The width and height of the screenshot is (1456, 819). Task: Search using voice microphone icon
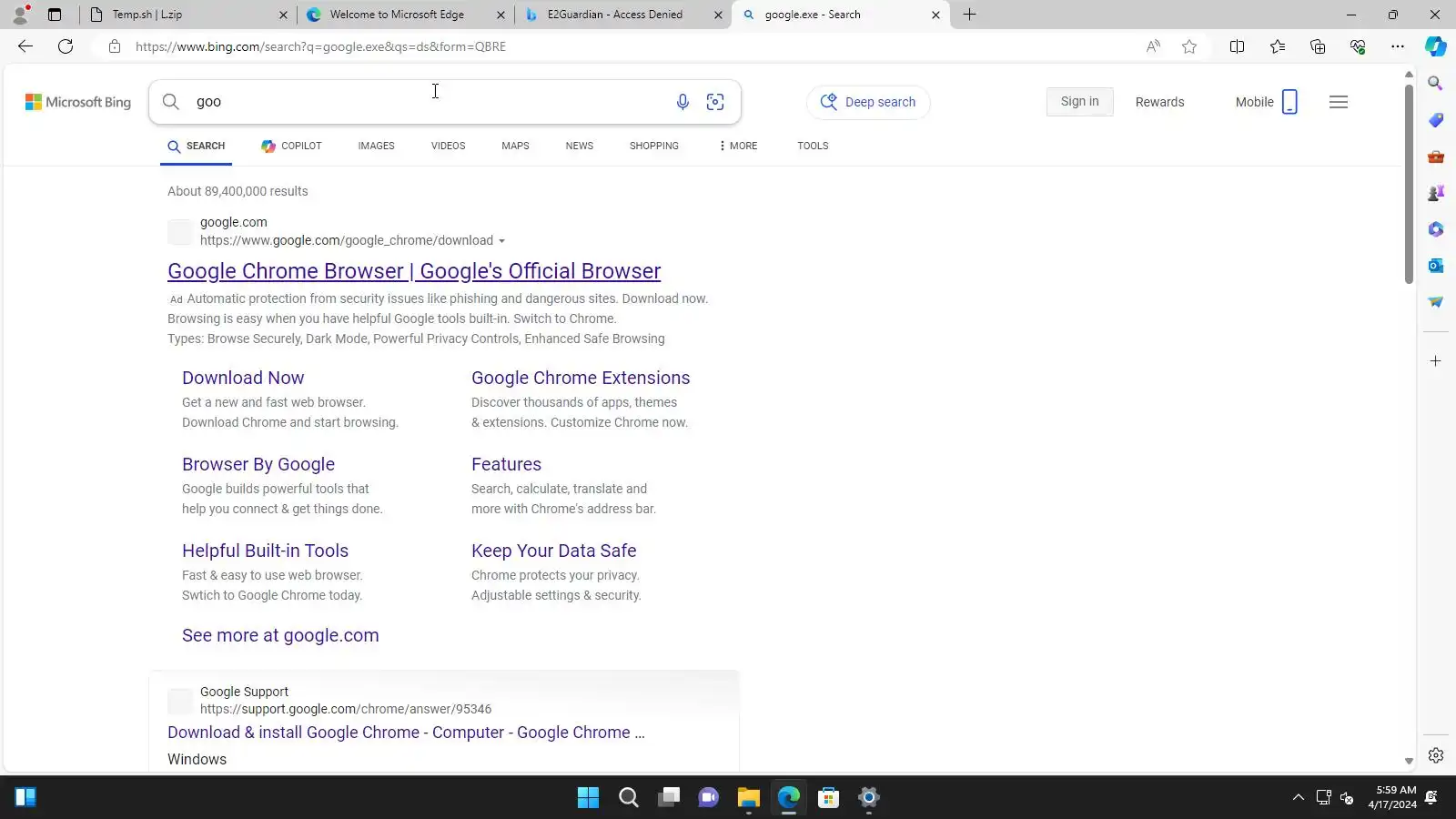point(682,102)
